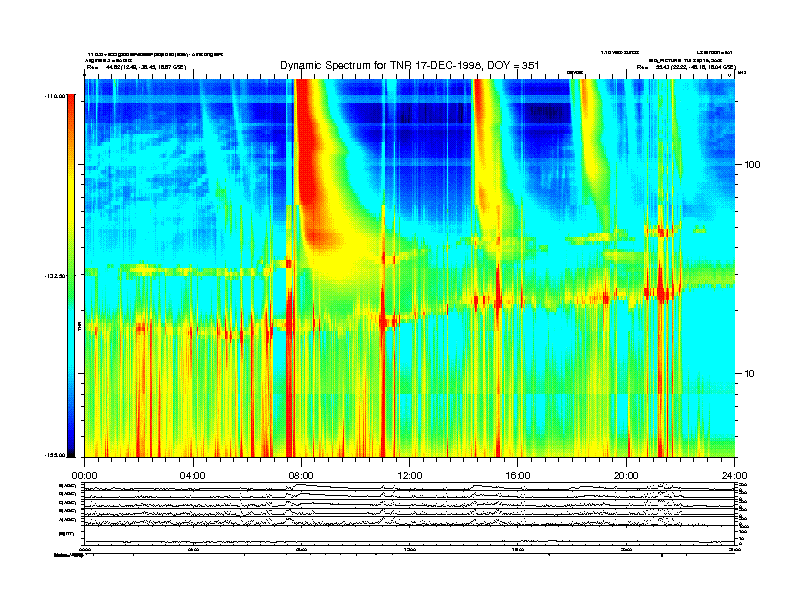The height and width of the screenshot is (612, 792).
Task: Click the vertical rainbow color scale bar
Action: click(71, 275)
